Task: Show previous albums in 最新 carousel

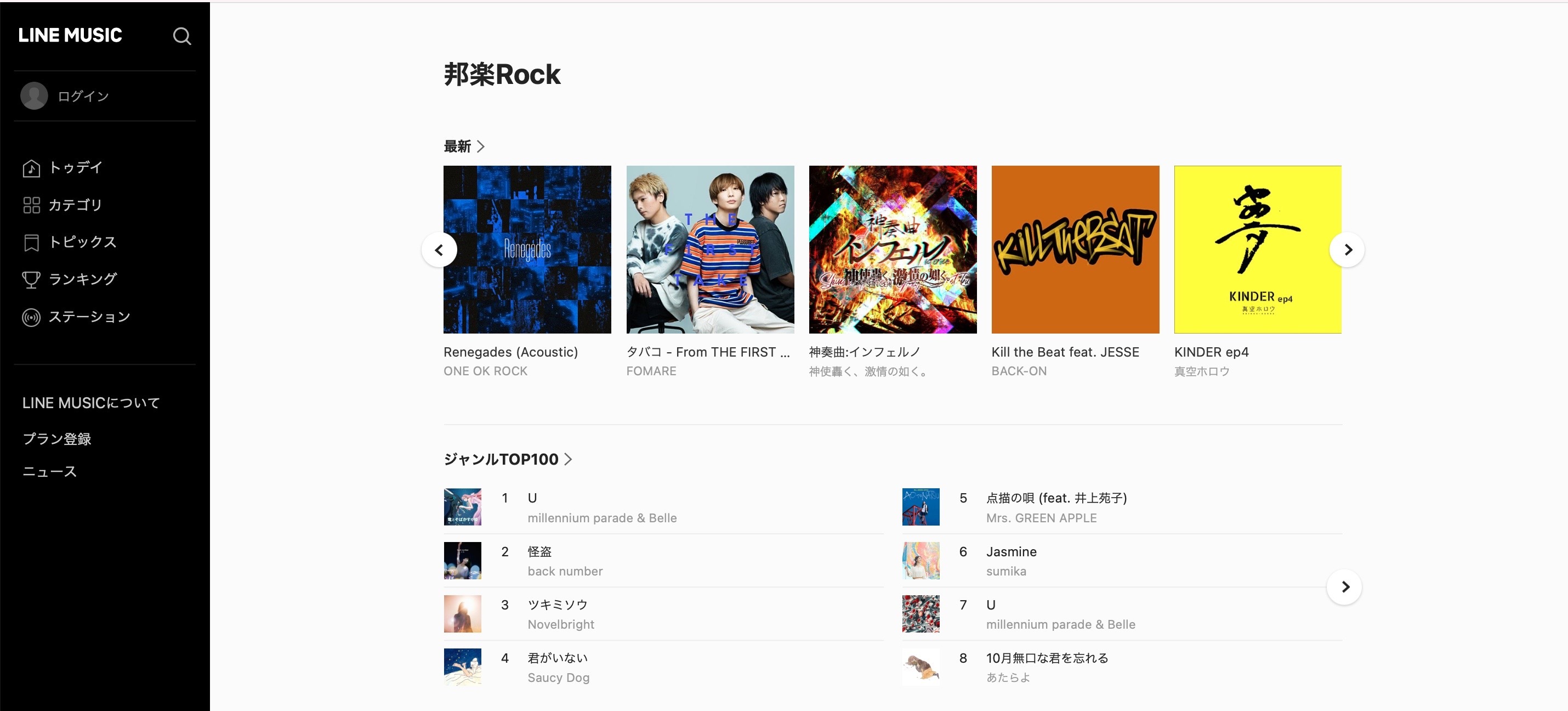Action: coord(439,250)
